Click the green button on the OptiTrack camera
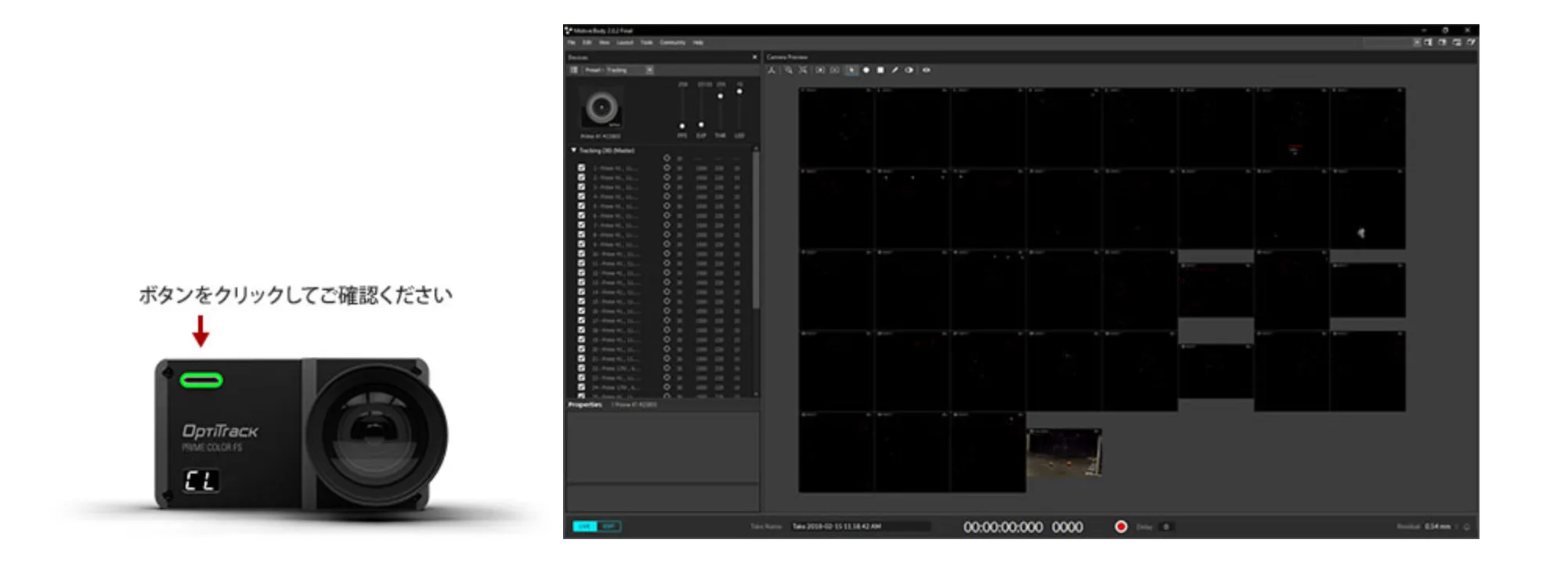 pos(201,380)
